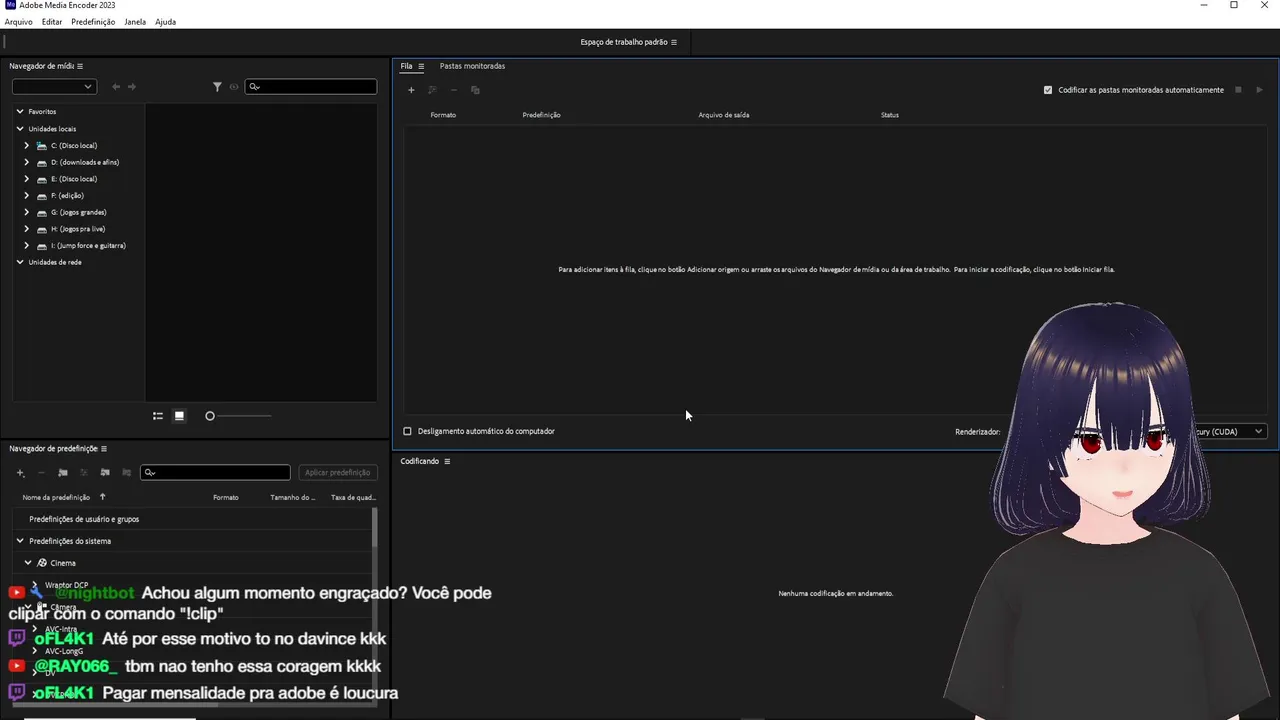Click the add output icon in queue toolbar

coord(432,90)
